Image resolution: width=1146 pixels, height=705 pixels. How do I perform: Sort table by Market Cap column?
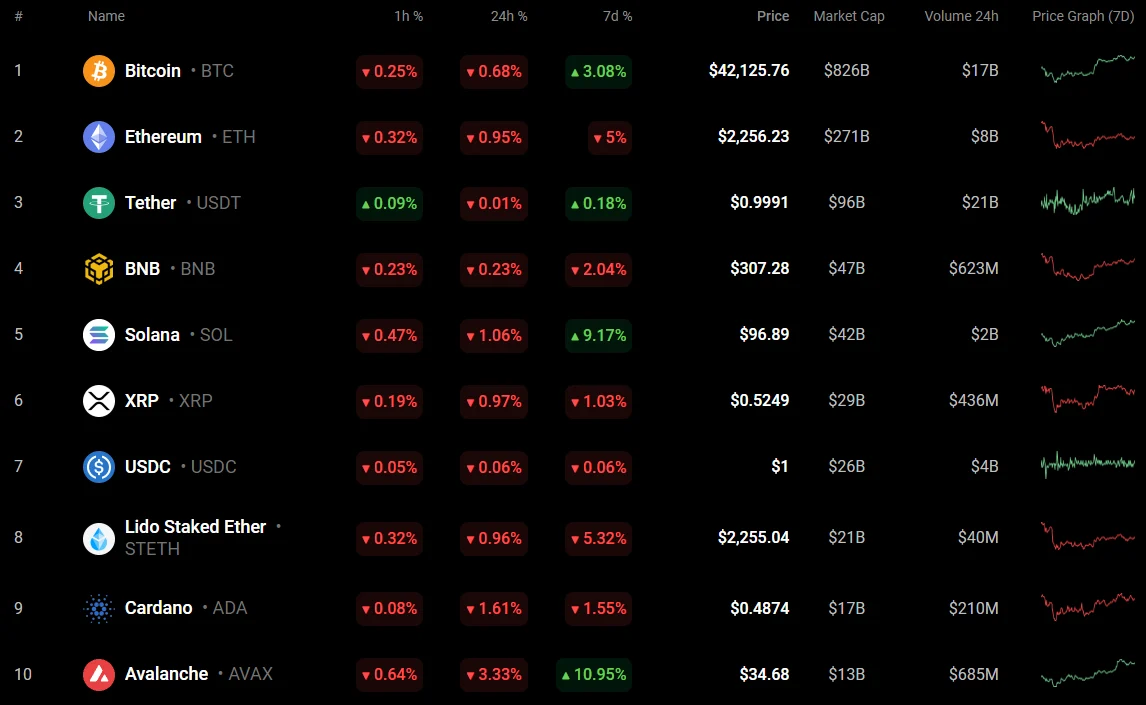[x=848, y=16]
